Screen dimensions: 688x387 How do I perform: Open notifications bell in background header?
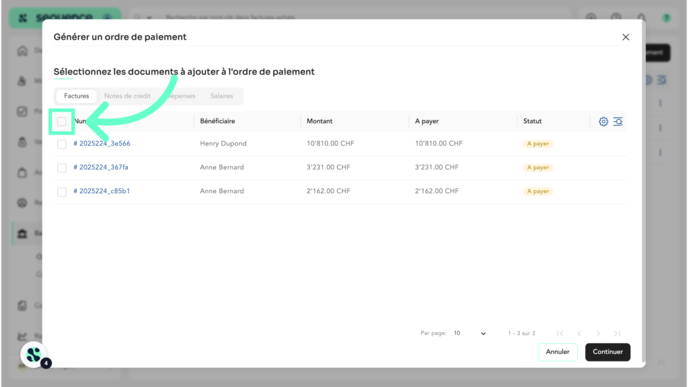[x=641, y=18]
